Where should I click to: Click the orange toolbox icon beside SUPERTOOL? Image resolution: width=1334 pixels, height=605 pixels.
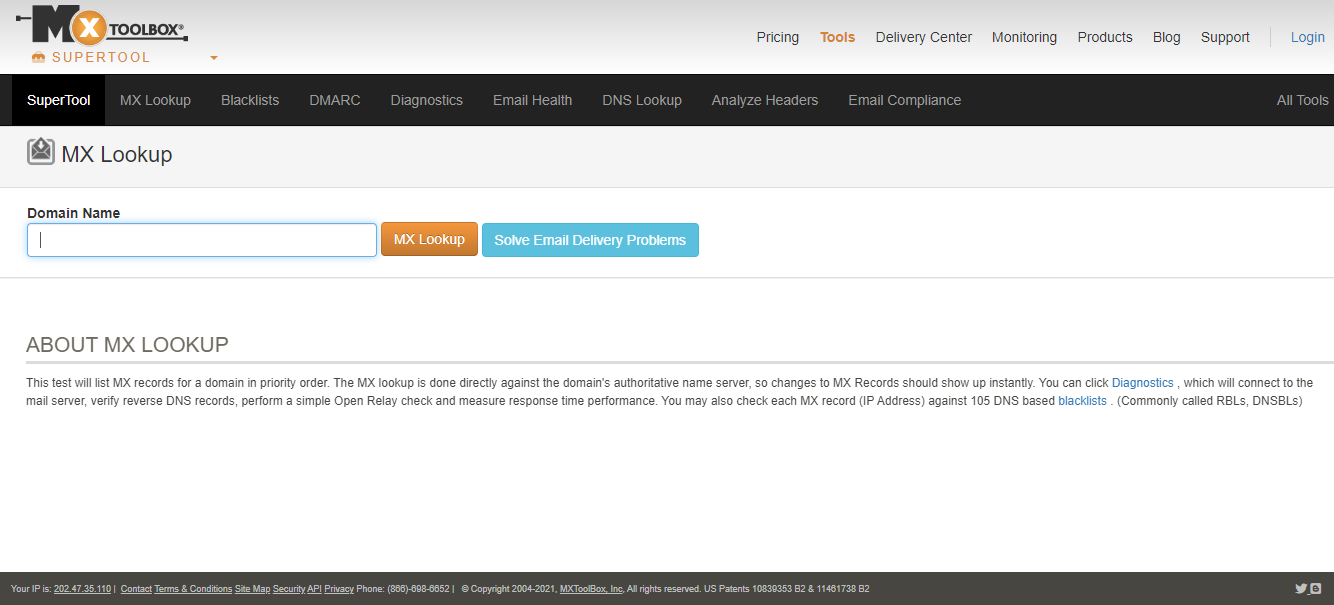(39, 57)
